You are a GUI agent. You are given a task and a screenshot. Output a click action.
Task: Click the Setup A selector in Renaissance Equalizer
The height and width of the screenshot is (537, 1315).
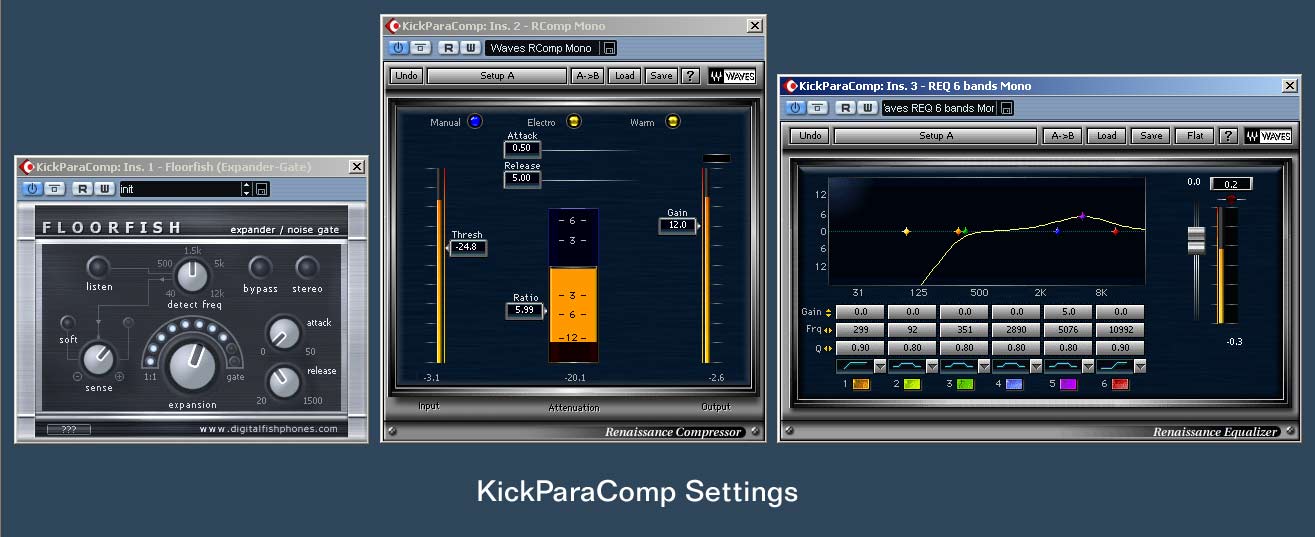click(x=936, y=136)
